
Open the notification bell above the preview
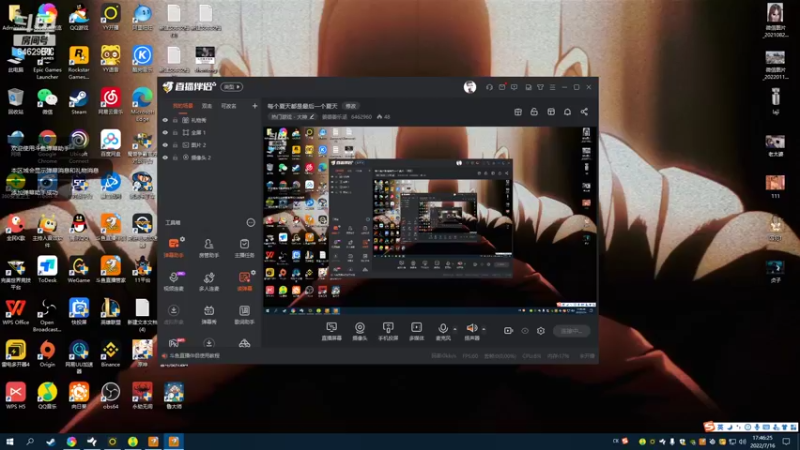pos(567,112)
